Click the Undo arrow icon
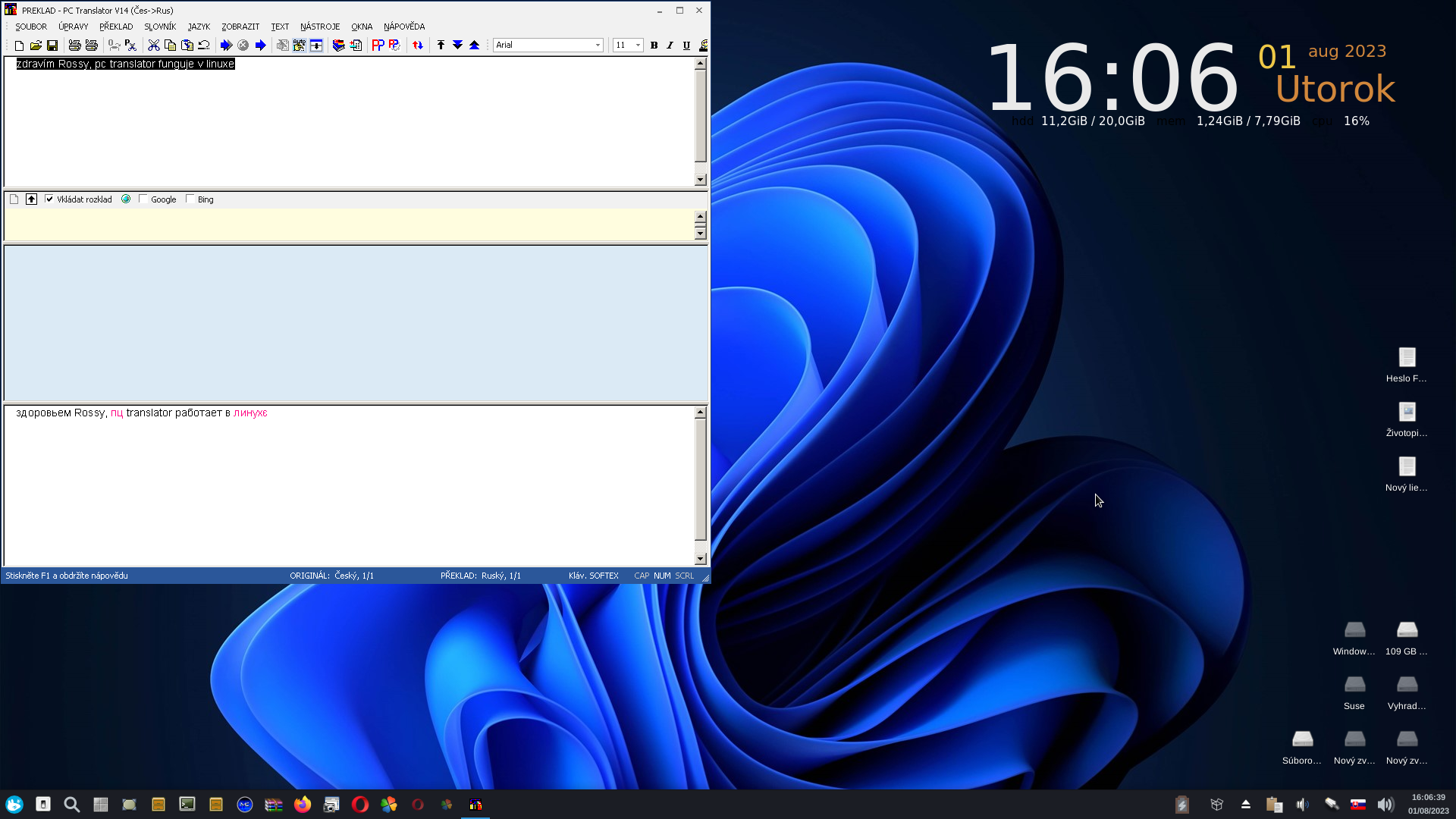1456x819 pixels. tap(204, 45)
